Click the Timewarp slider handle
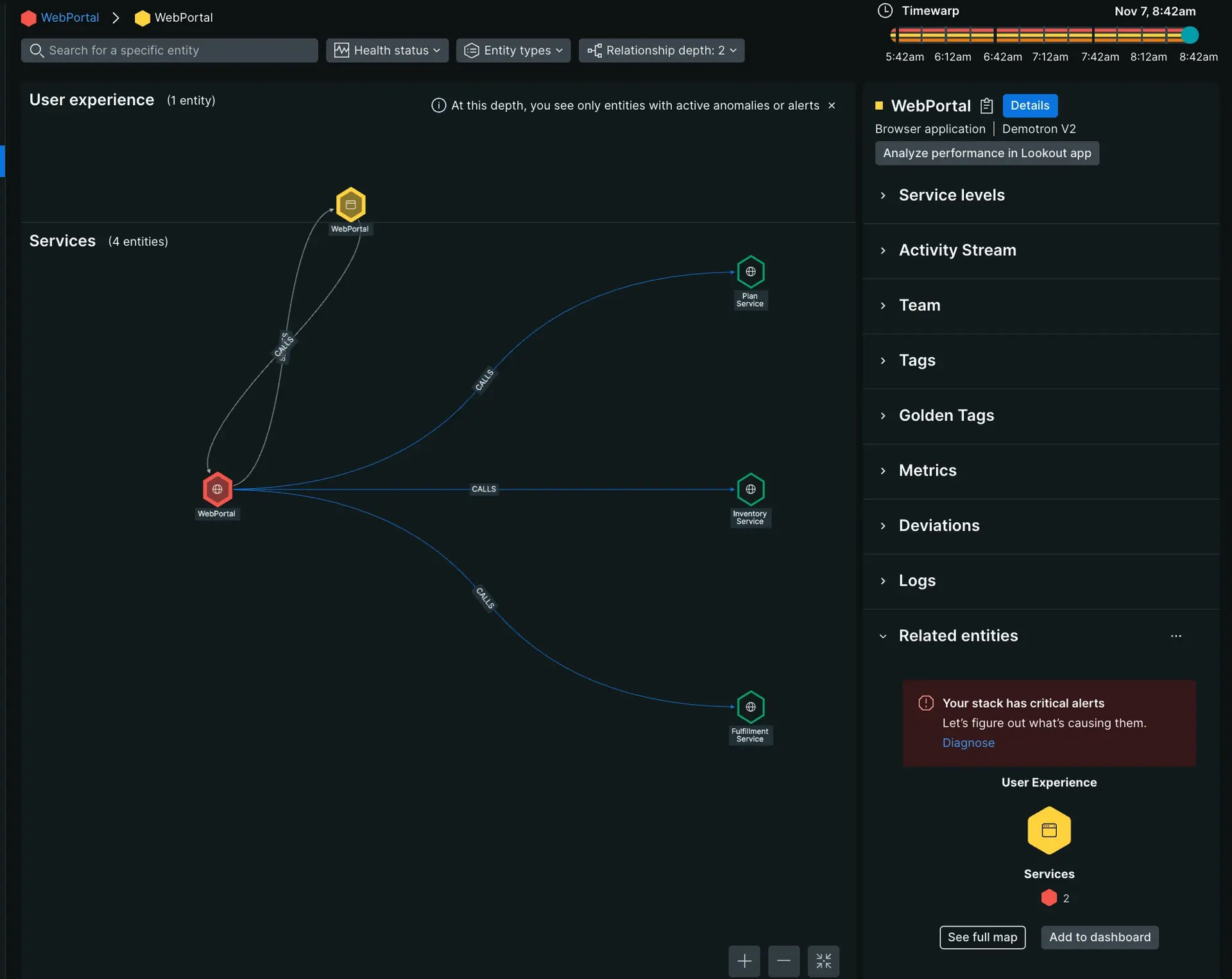This screenshot has width=1232, height=979. point(1189,35)
